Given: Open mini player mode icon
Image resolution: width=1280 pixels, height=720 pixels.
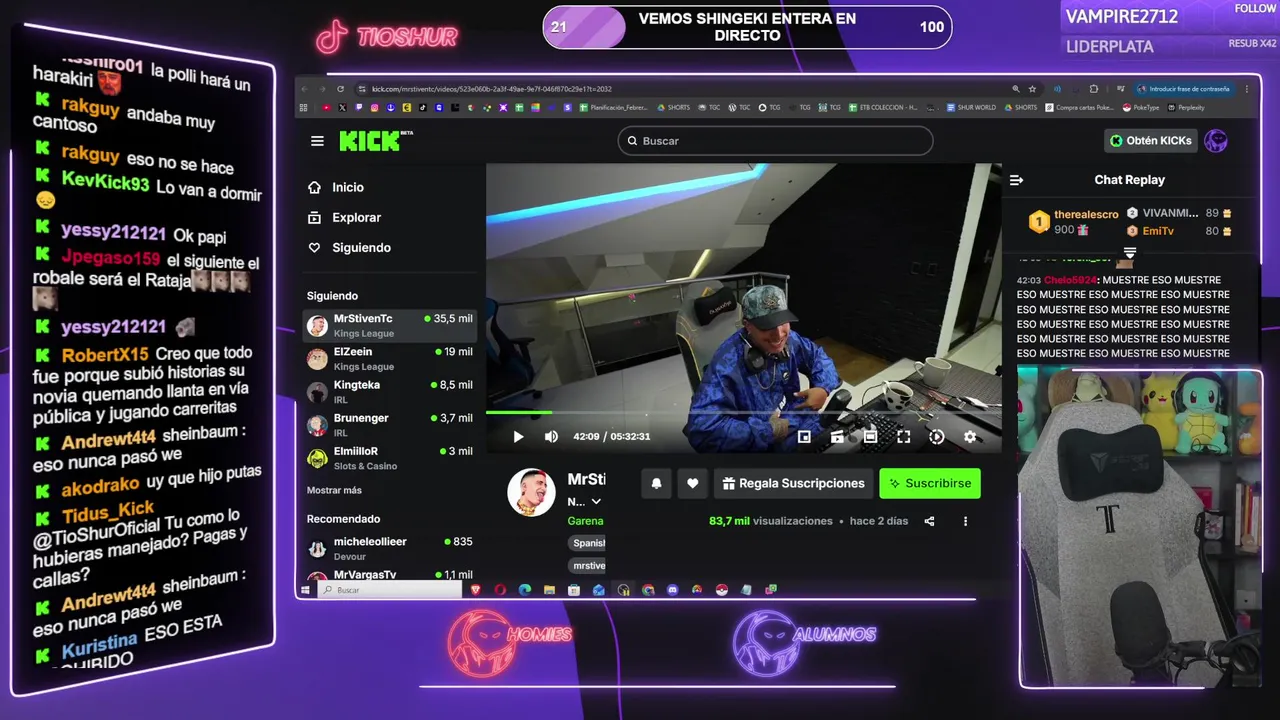Looking at the screenshot, I should pyautogui.click(x=804, y=437).
